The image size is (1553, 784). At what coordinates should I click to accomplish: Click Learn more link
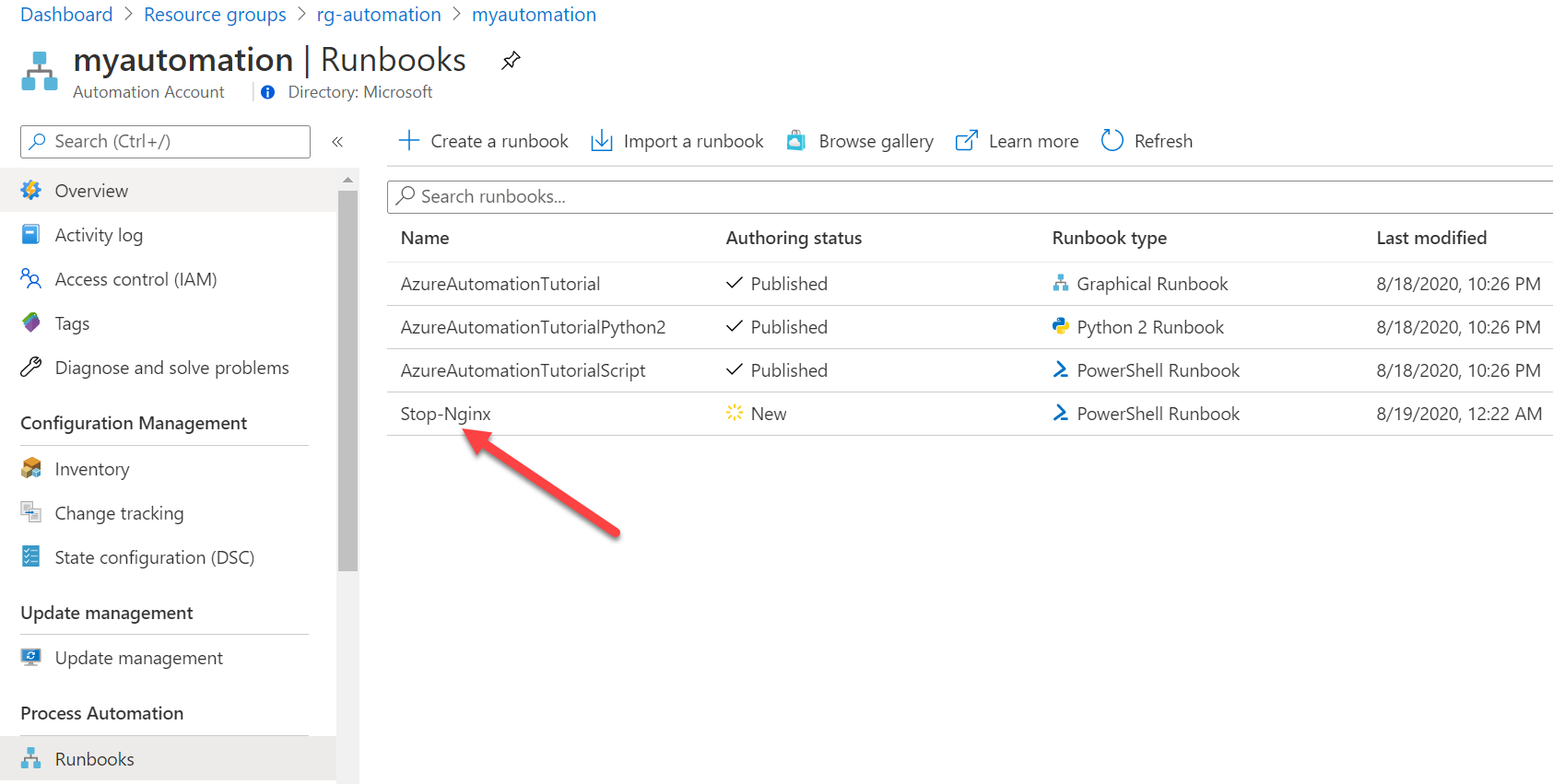[1018, 141]
